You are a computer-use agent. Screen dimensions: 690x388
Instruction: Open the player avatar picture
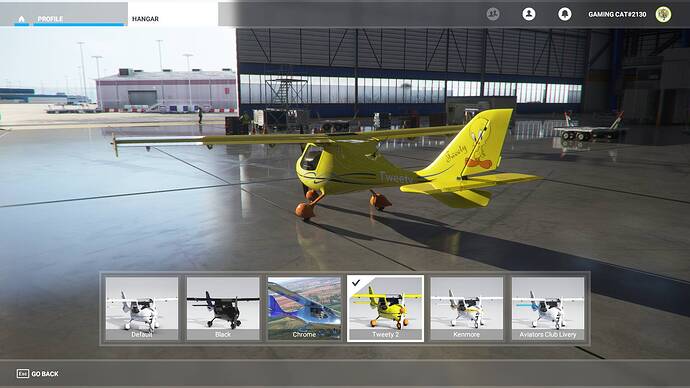coord(663,14)
